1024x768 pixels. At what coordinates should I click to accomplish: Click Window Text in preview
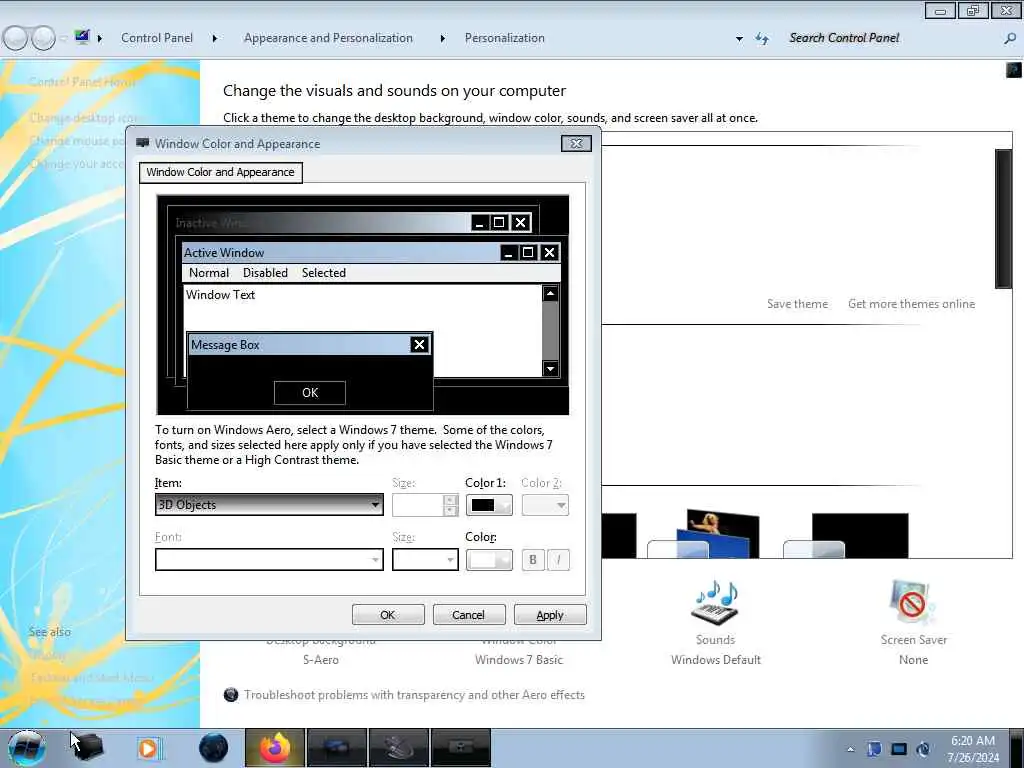click(220, 295)
